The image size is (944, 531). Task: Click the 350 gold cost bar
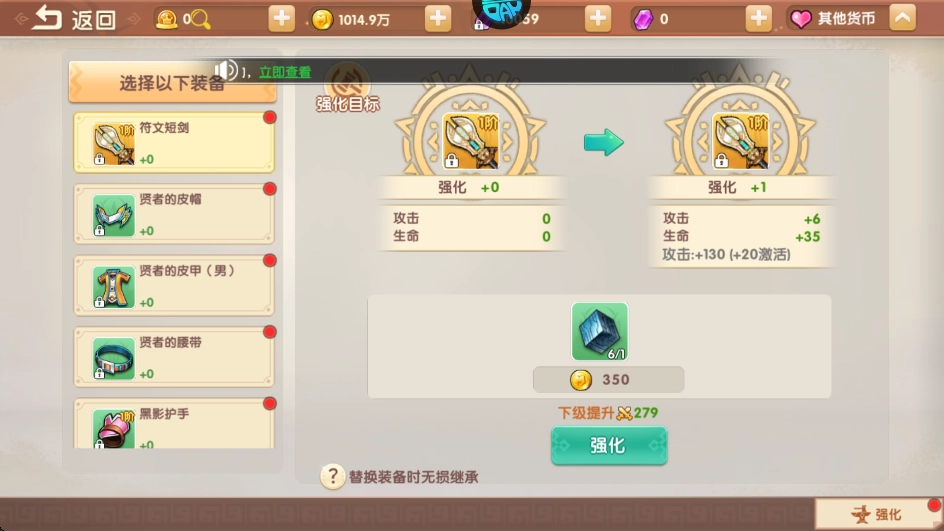coord(608,380)
